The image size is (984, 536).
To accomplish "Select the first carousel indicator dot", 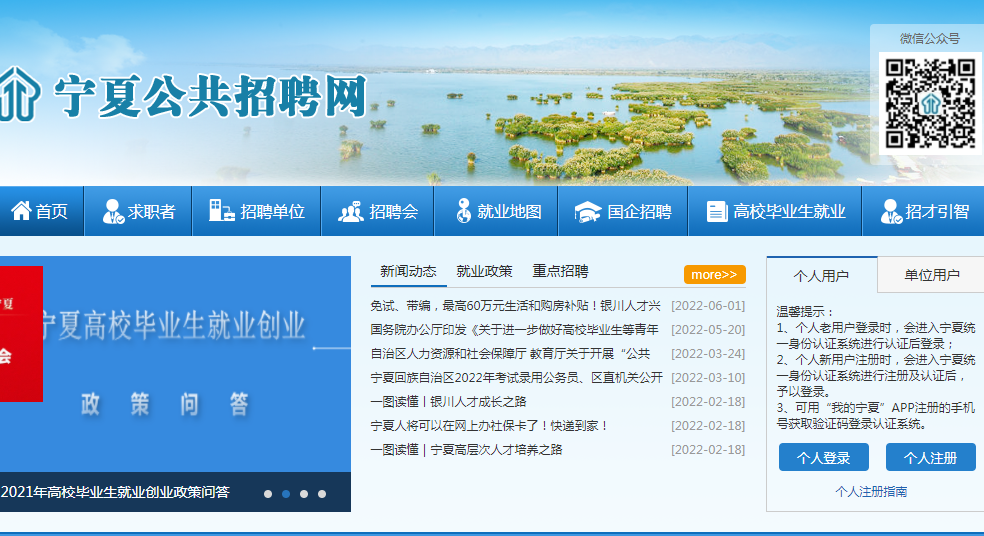I will tap(268, 493).
